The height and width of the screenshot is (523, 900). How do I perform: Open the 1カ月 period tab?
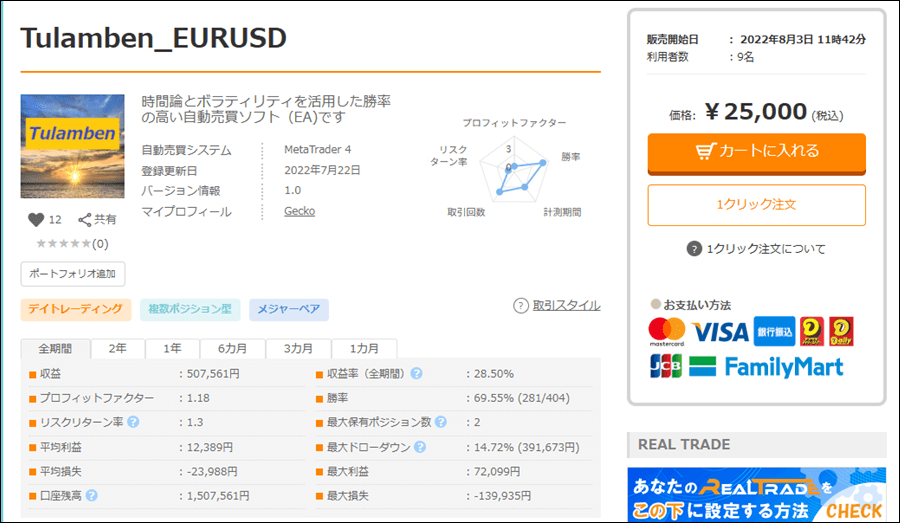364,349
